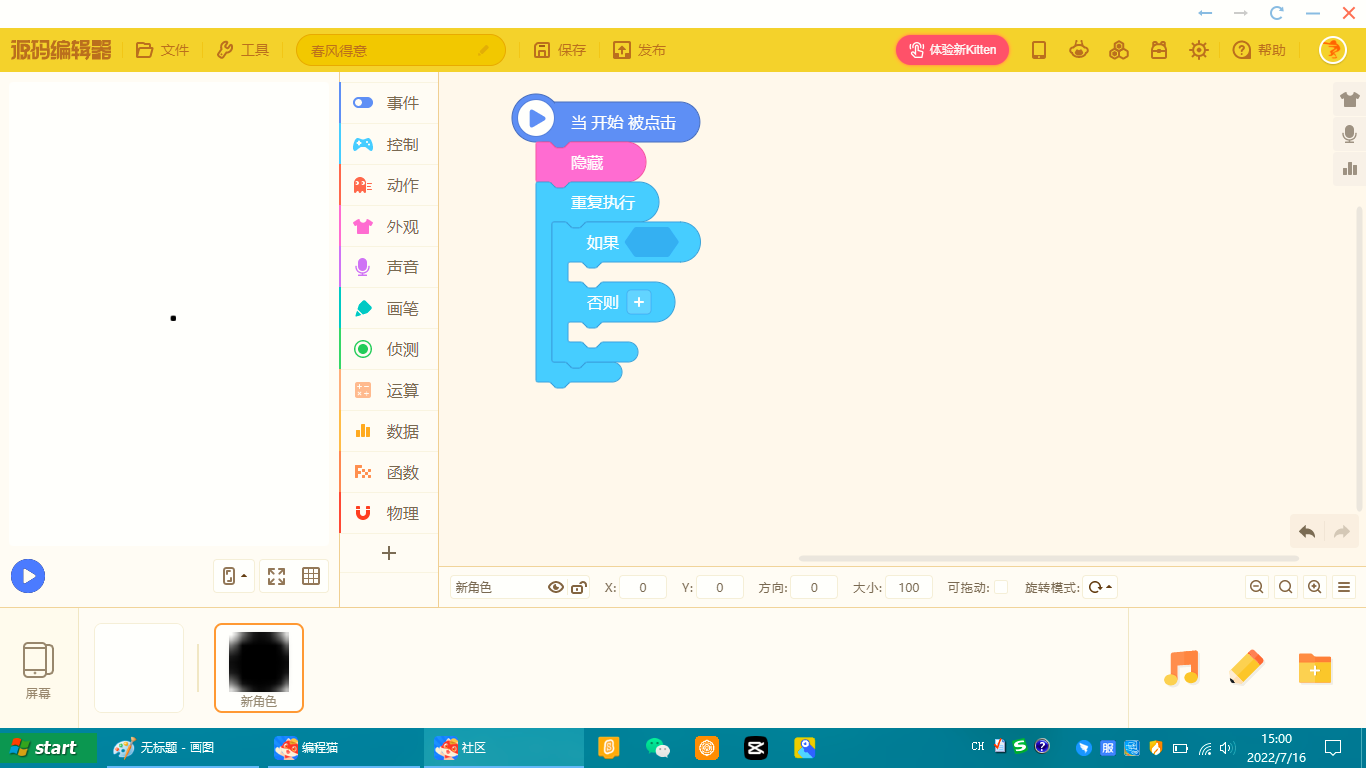Open the 帮助 help menu
The height and width of the screenshot is (768, 1366).
tap(1259, 50)
